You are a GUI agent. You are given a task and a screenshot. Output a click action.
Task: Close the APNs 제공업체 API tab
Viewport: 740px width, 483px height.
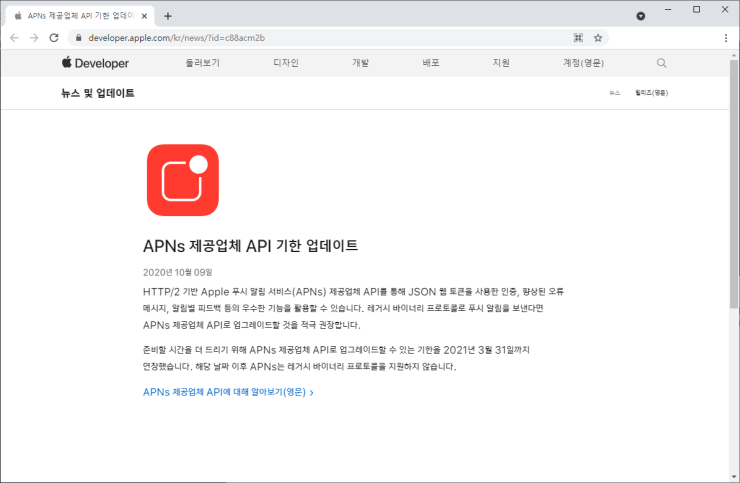pyautogui.click(x=144, y=16)
